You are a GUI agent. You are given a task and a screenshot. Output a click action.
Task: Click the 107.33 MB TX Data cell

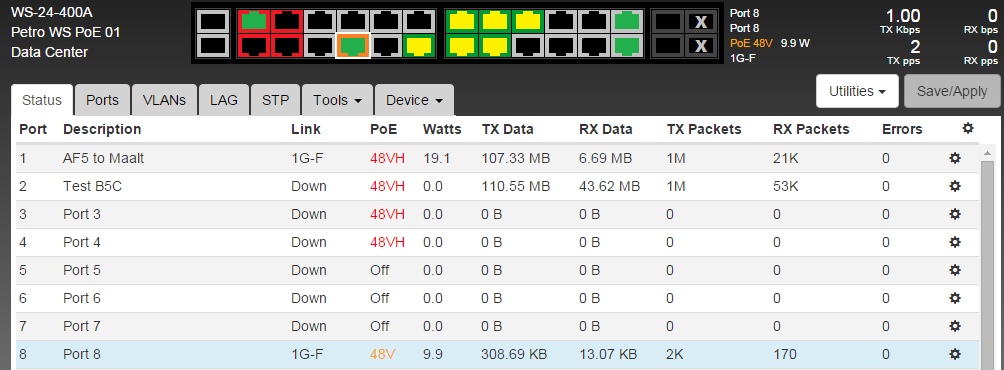[516, 158]
